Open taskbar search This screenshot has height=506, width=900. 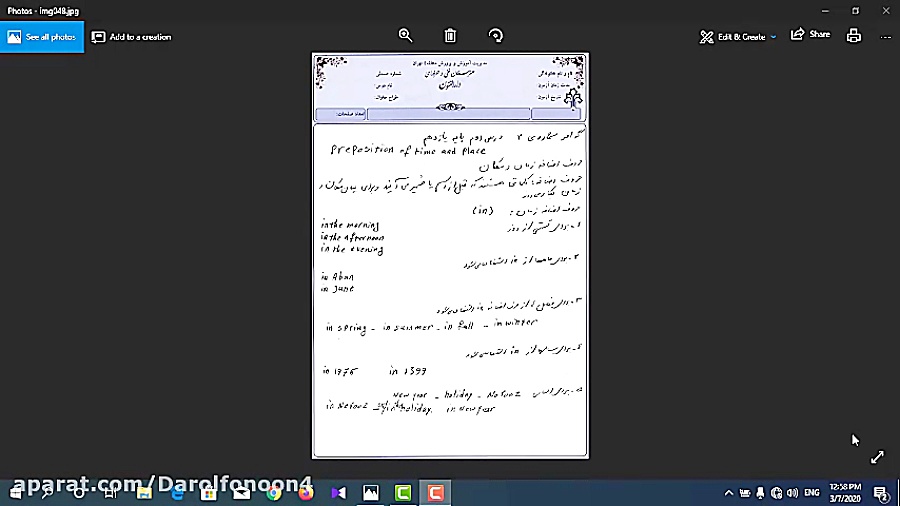(47, 493)
